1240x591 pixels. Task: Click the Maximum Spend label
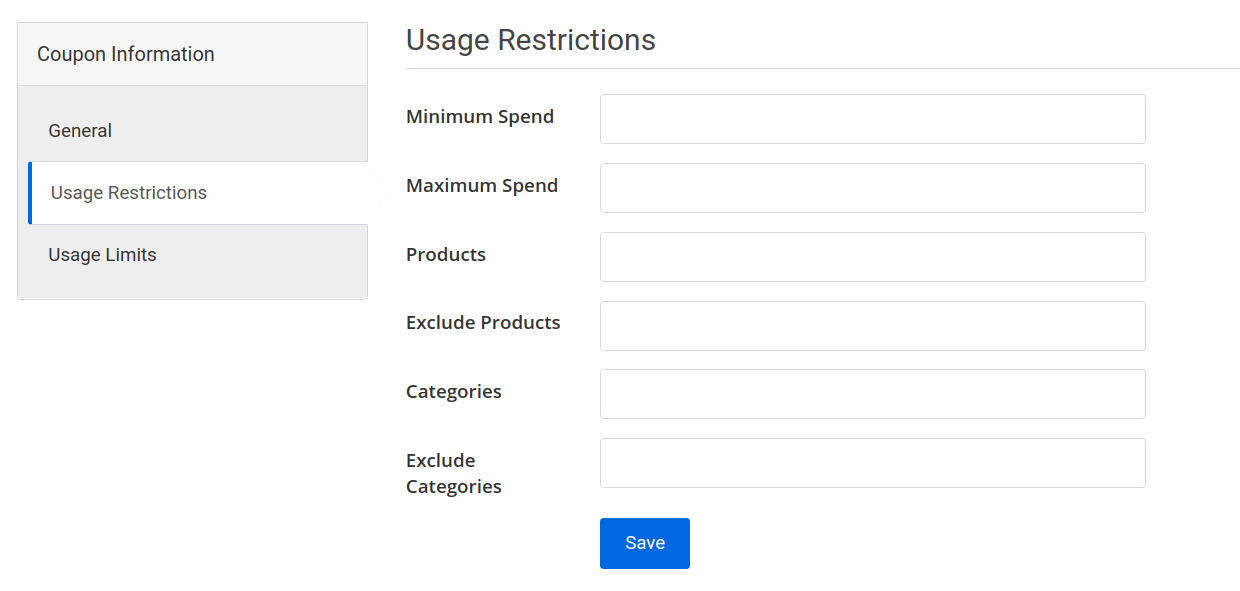point(482,186)
